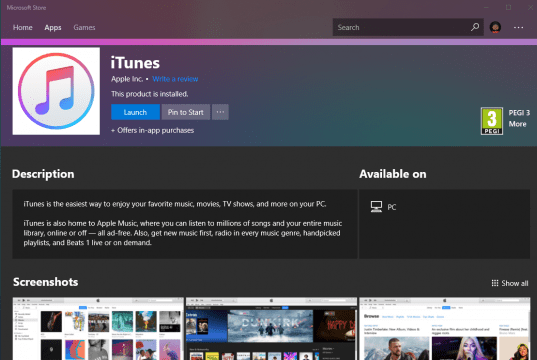Viewport: 537px width, 360px height.
Task: Open the music library screenshot thumbnail
Action: 98,328
